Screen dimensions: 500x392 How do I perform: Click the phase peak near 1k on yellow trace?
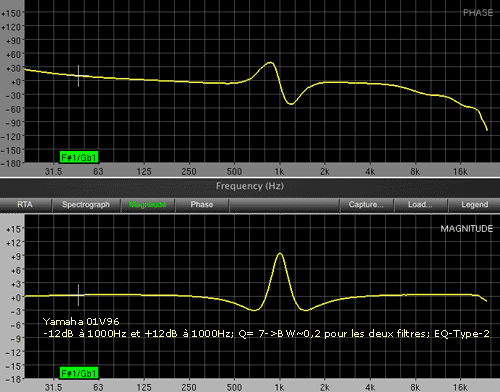(270, 63)
